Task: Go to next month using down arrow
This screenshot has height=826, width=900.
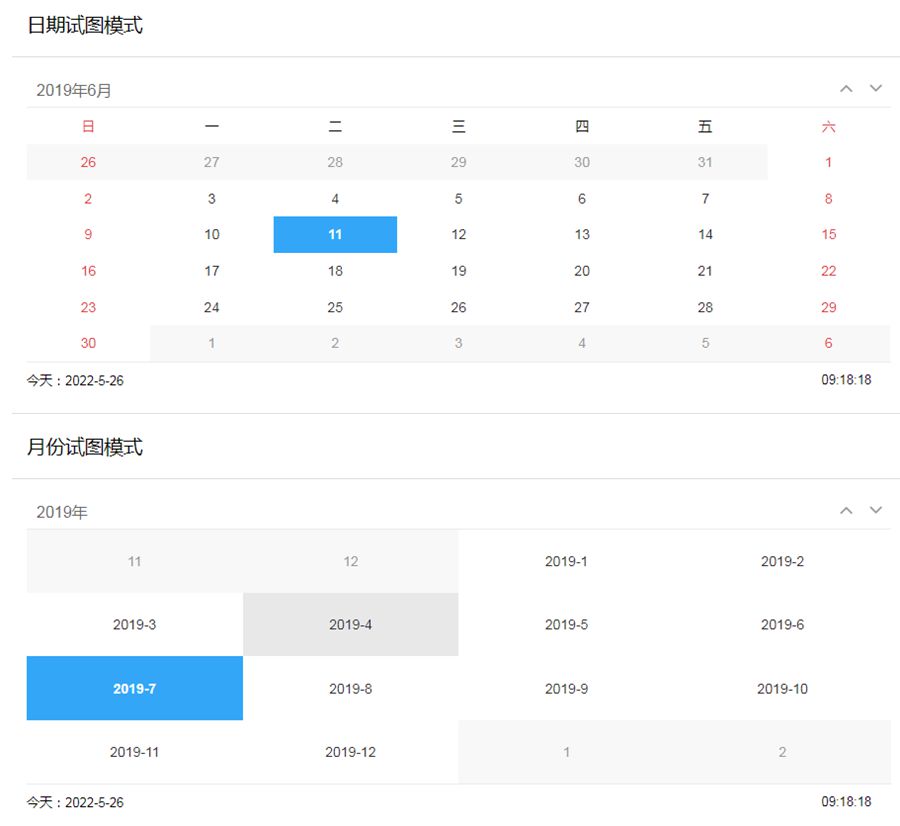Action: pyautogui.click(x=876, y=89)
